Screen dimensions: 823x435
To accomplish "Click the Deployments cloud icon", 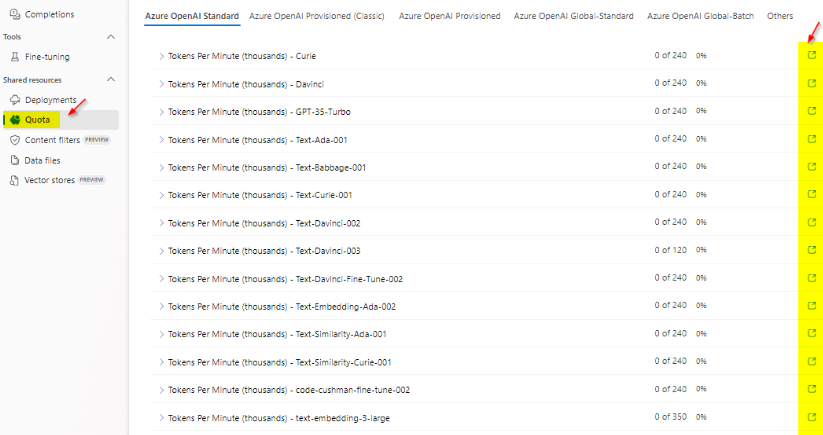I will (x=15, y=100).
